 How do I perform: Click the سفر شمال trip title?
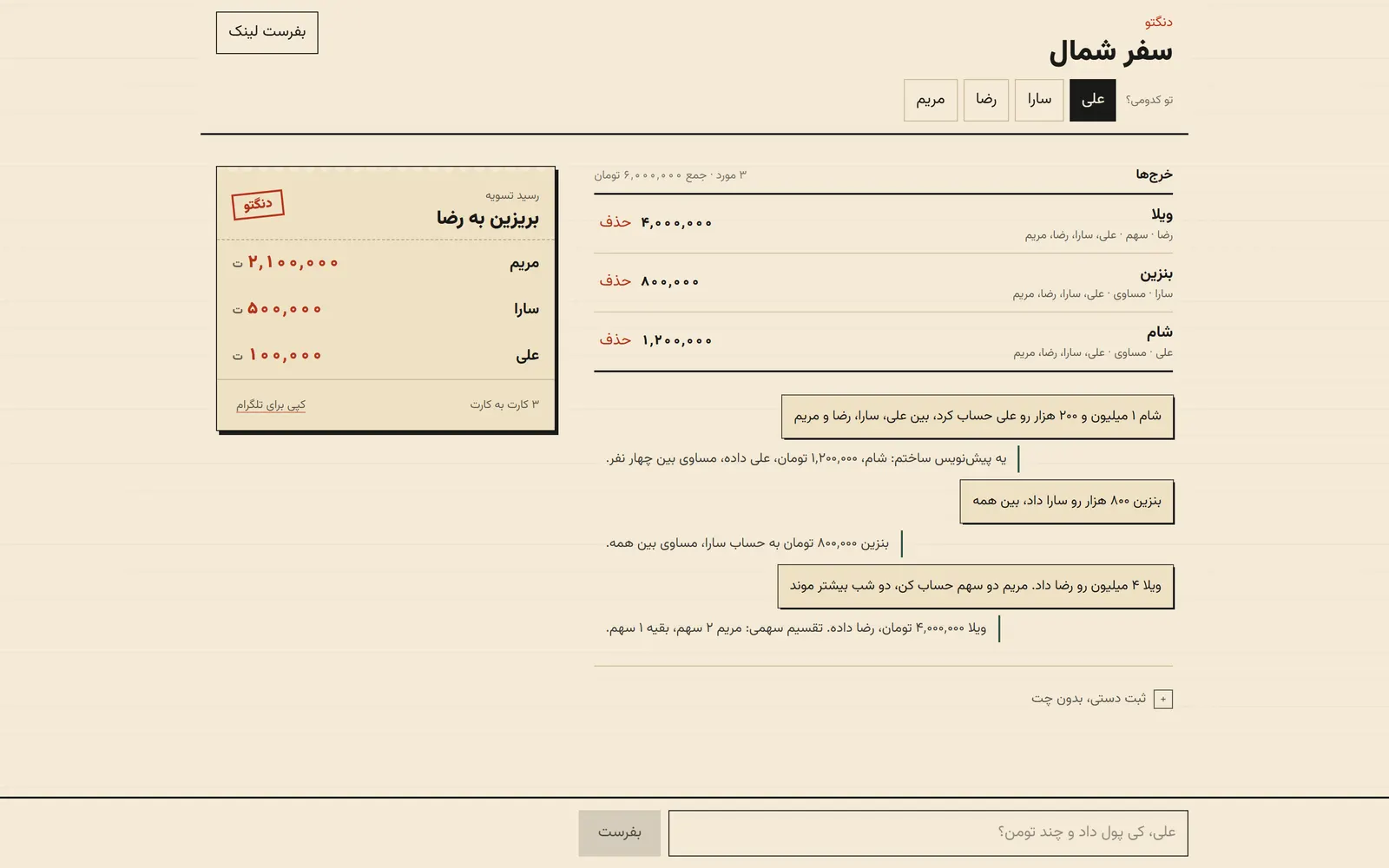tap(1110, 52)
